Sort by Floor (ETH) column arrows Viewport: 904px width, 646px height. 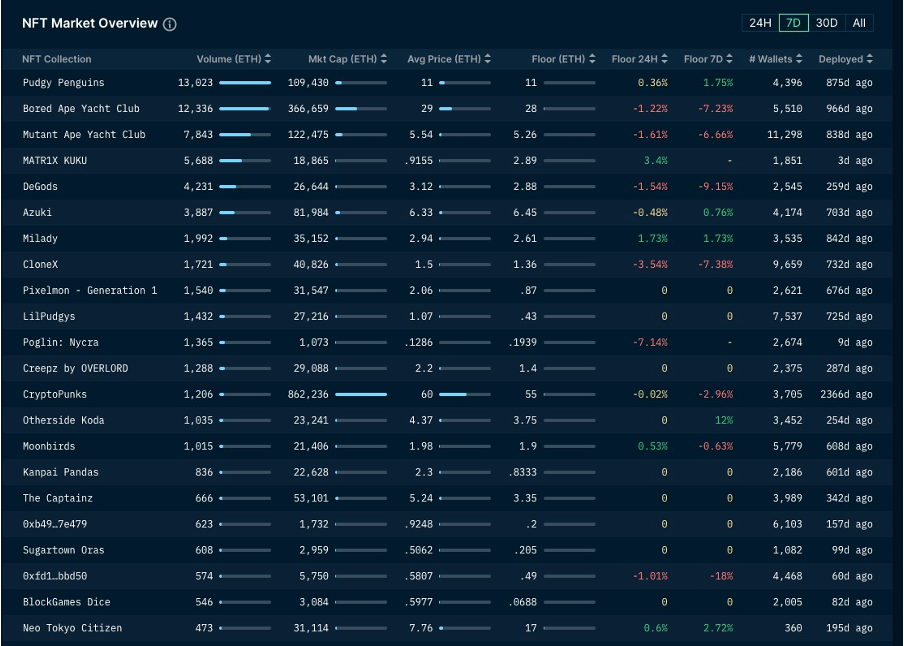click(x=592, y=59)
